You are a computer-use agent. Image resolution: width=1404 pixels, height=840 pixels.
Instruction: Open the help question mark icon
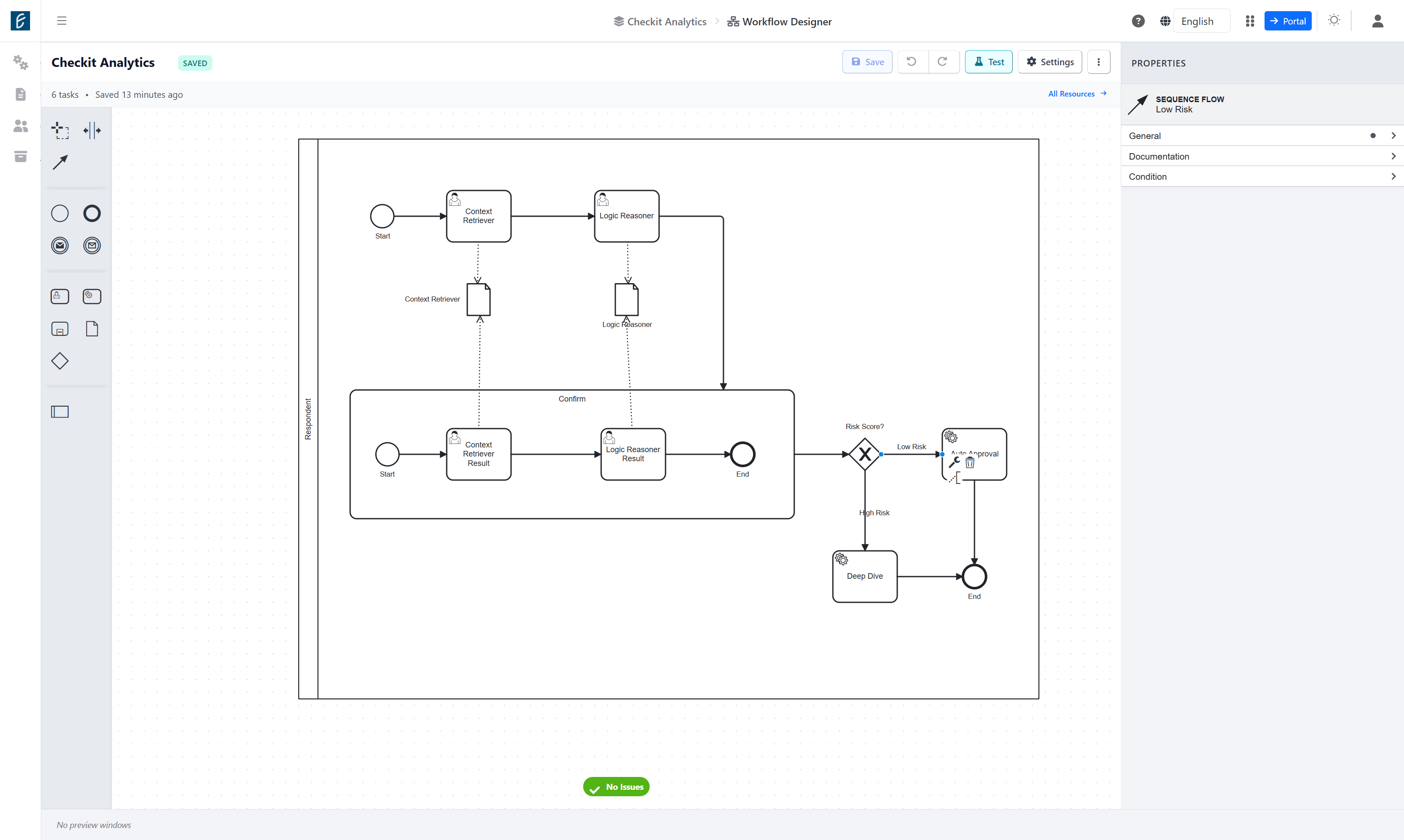point(1138,21)
